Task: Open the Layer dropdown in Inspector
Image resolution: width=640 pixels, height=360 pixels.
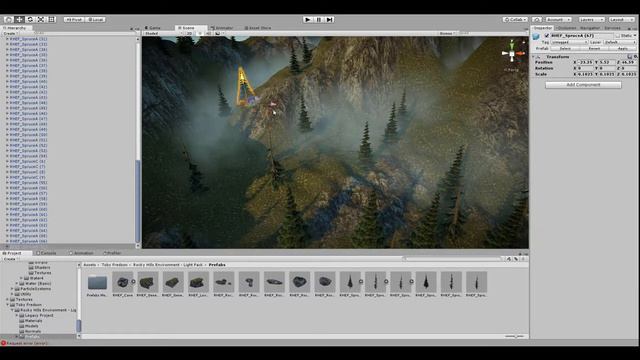Action: tap(620, 42)
